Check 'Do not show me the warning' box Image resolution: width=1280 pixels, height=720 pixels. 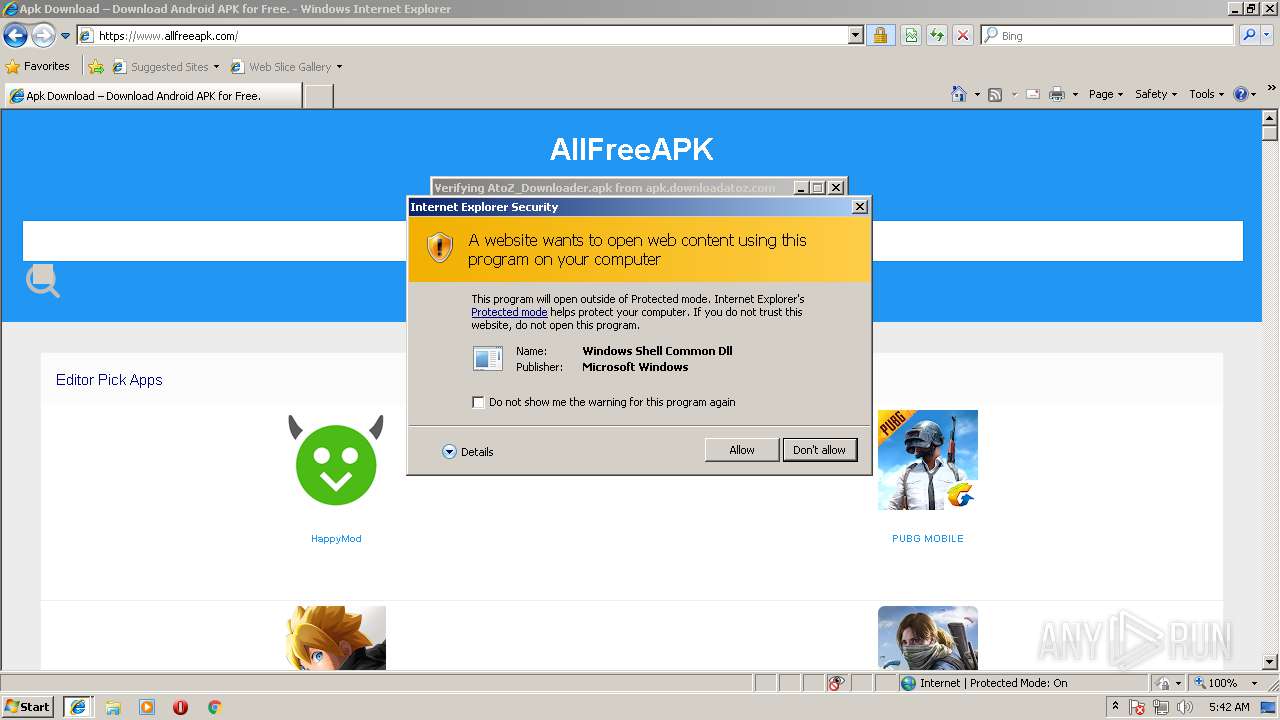tap(478, 402)
